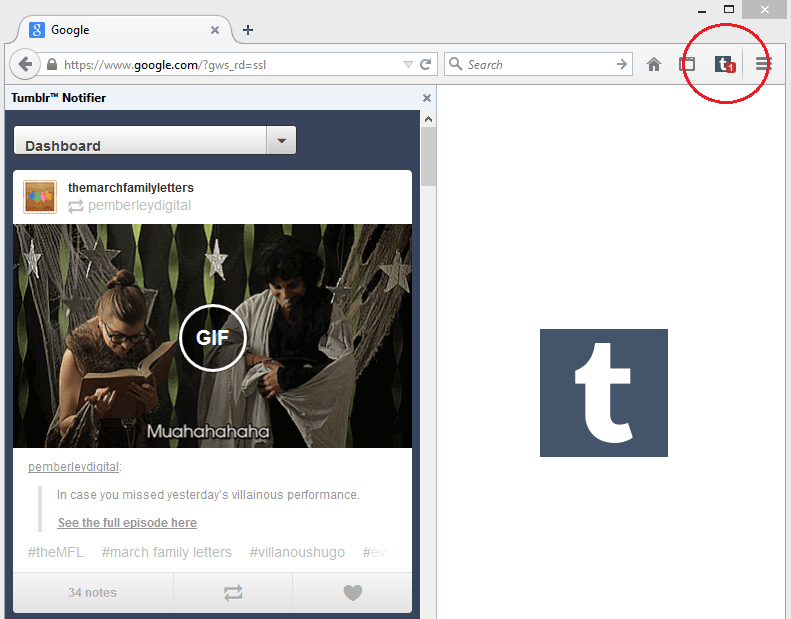This screenshot has width=791, height=619.
Task: Play the GIF in the post
Action: click(x=212, y=337)
